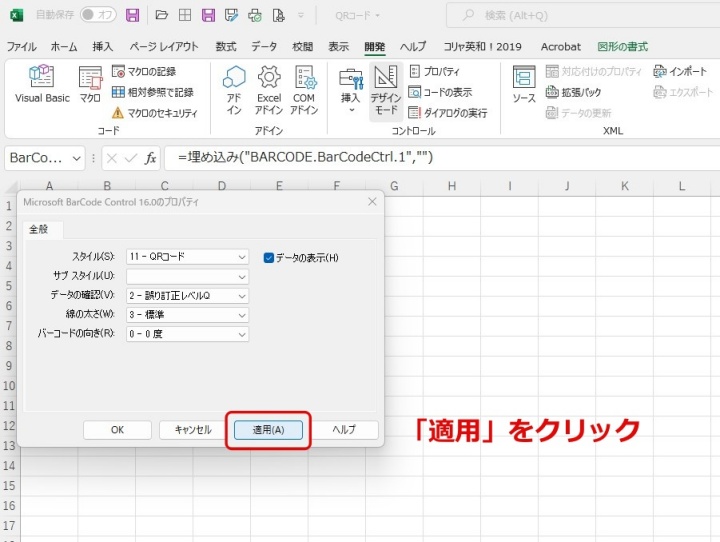
Task: Click the Excel application icon
Action: pos(16,15)
